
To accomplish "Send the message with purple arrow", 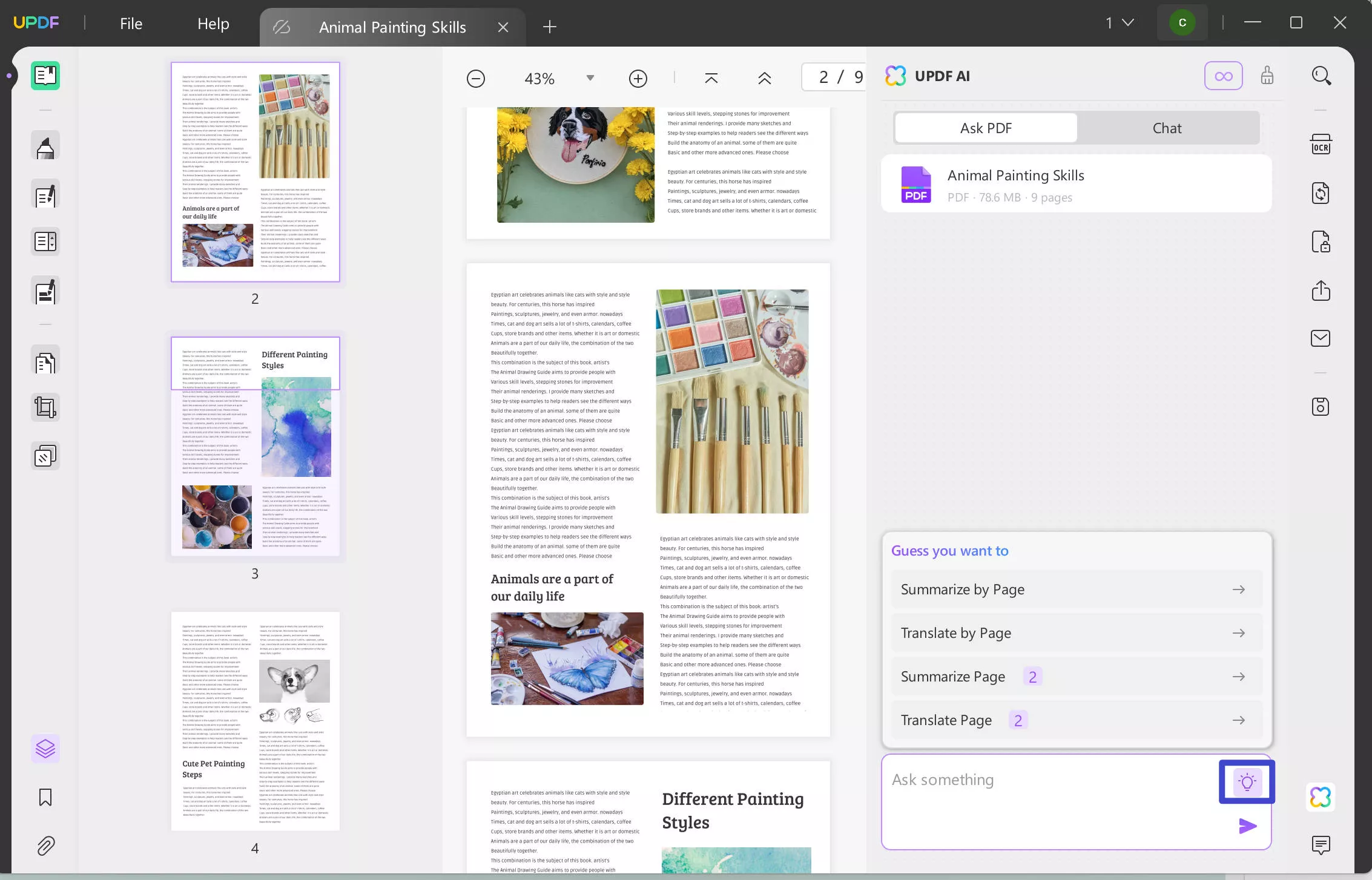I will (x=1247, y=826).
